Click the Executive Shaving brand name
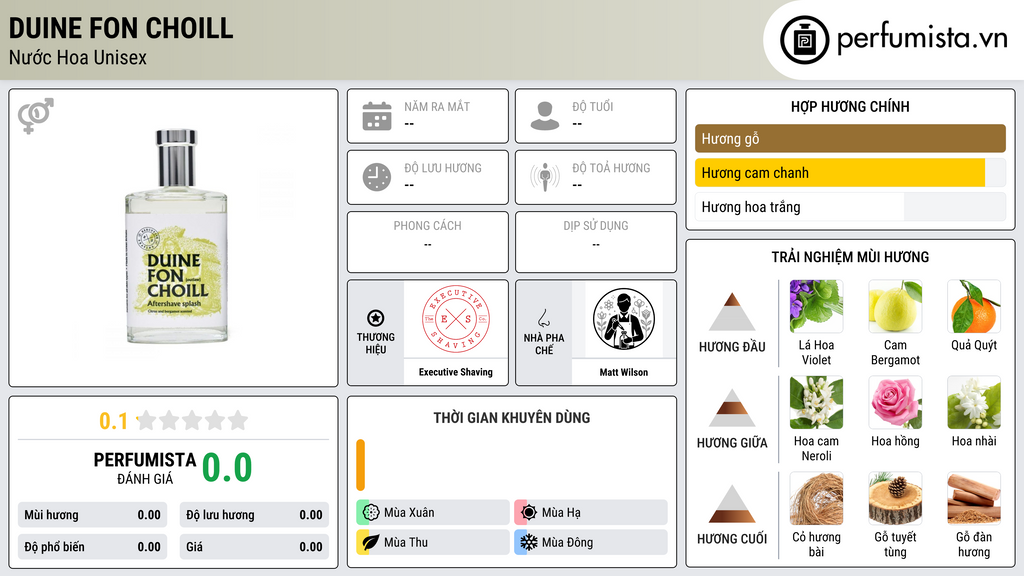 click(x=456, y=372)
